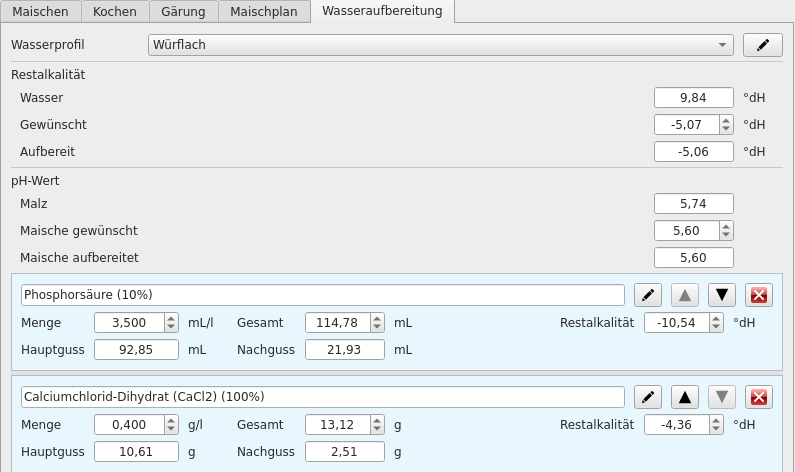Decrease Maische gewünscht pH value
This screenshot has width=795, height=472.
pyautogui.click(x=725, y=235)
